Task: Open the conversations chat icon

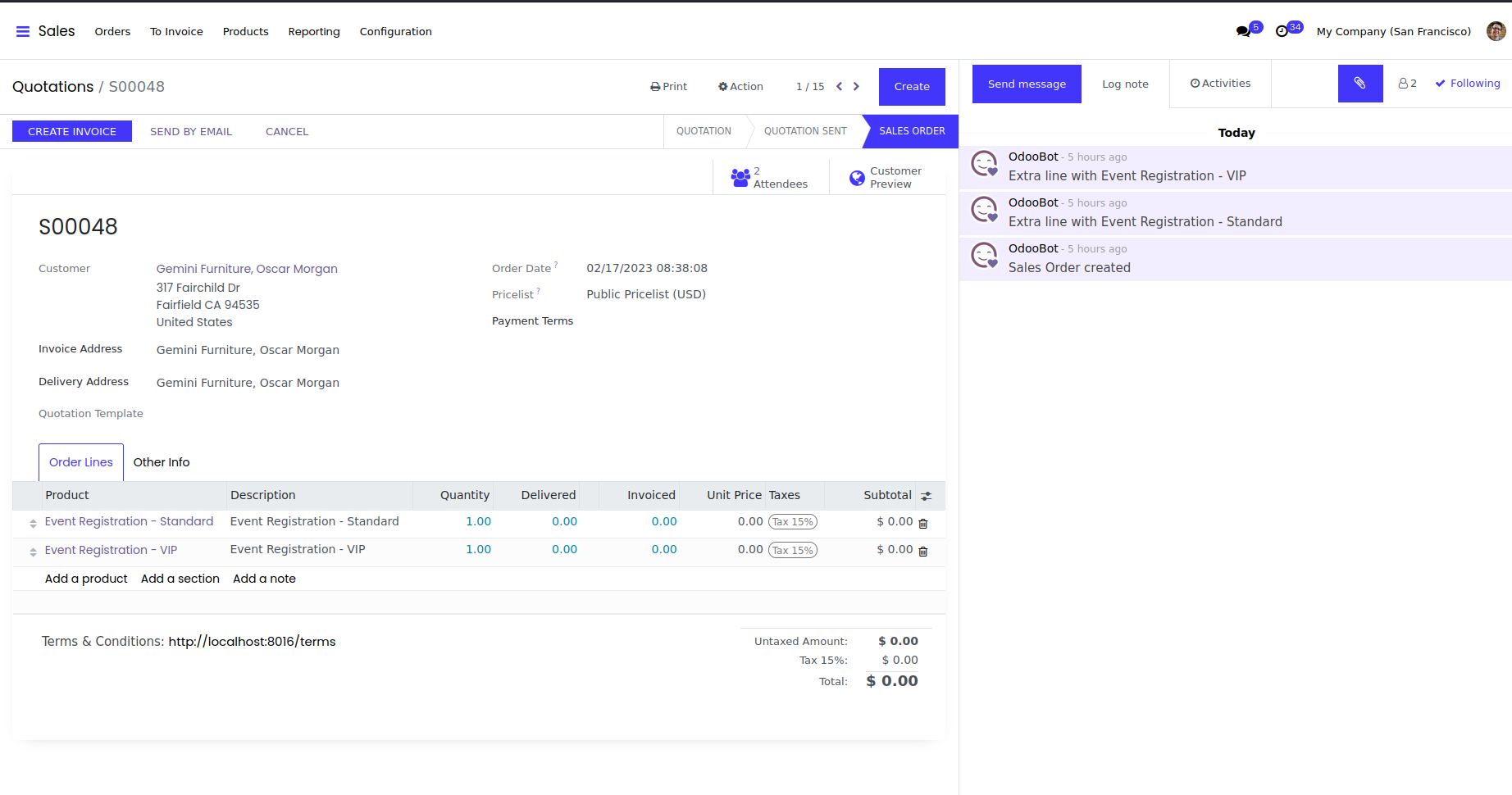Action: 1243,31
